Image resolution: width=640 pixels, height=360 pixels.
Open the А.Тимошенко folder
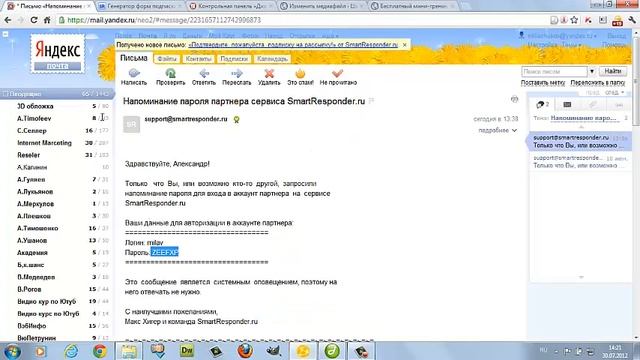click(38, 228)
